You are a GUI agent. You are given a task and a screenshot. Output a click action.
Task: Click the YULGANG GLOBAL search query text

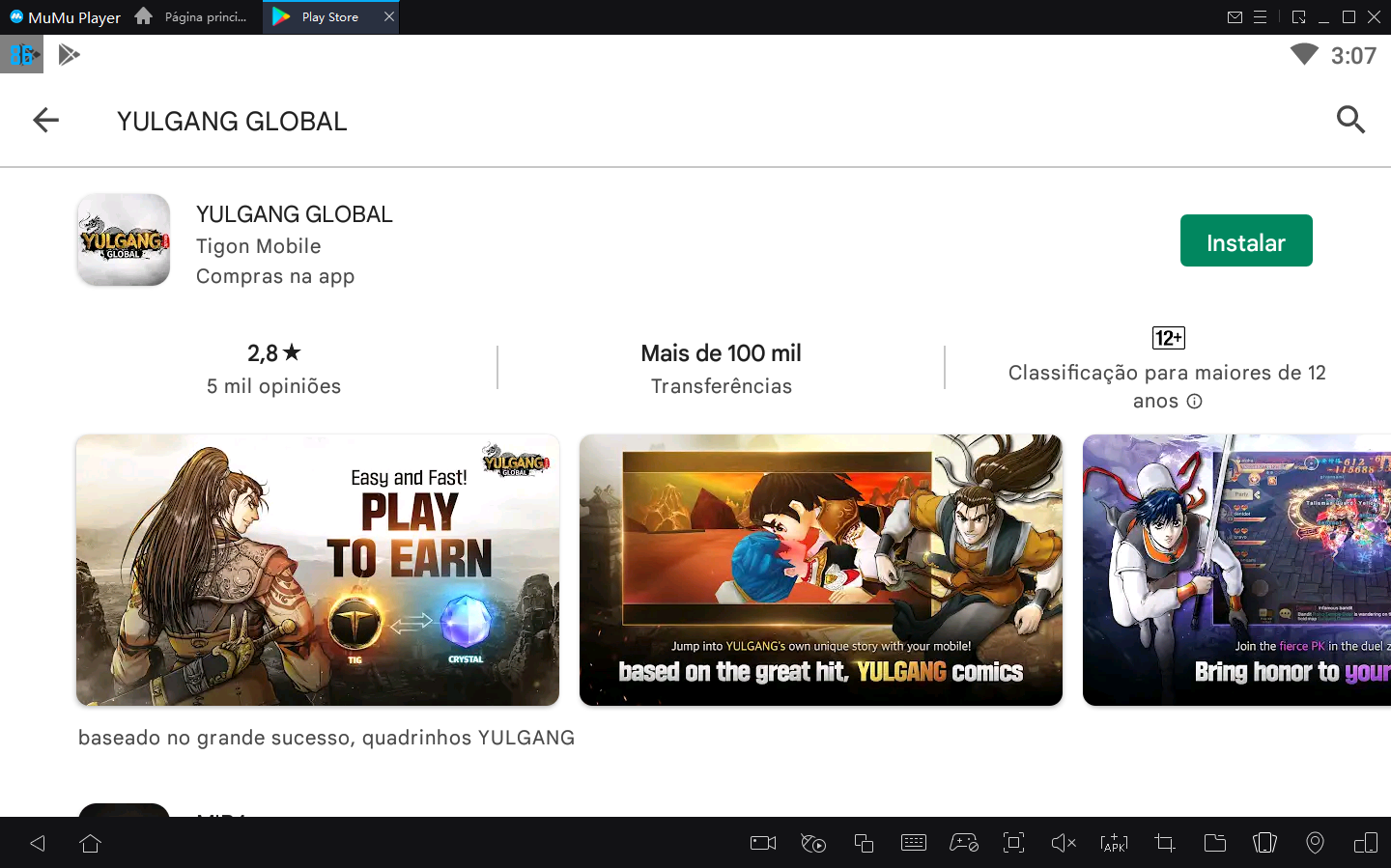232,122
